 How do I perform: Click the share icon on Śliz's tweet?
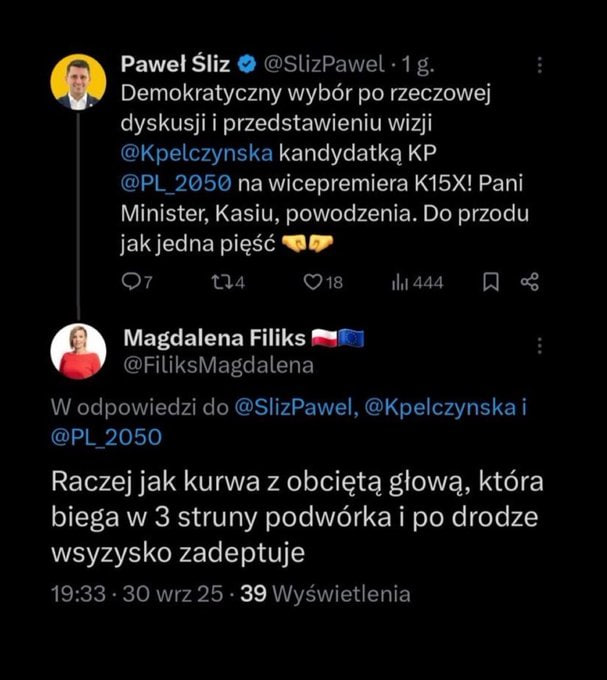point(530,282)
